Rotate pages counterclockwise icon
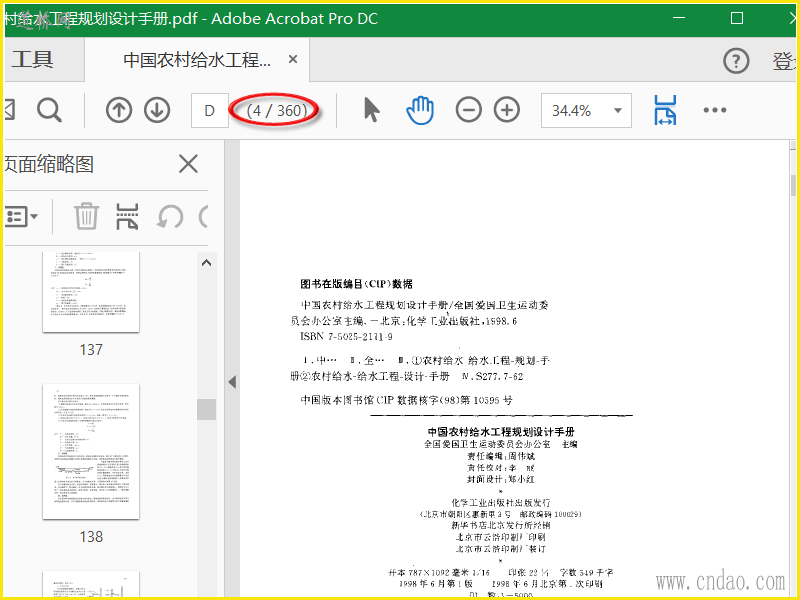800x600 pixels. pos(170,217)
